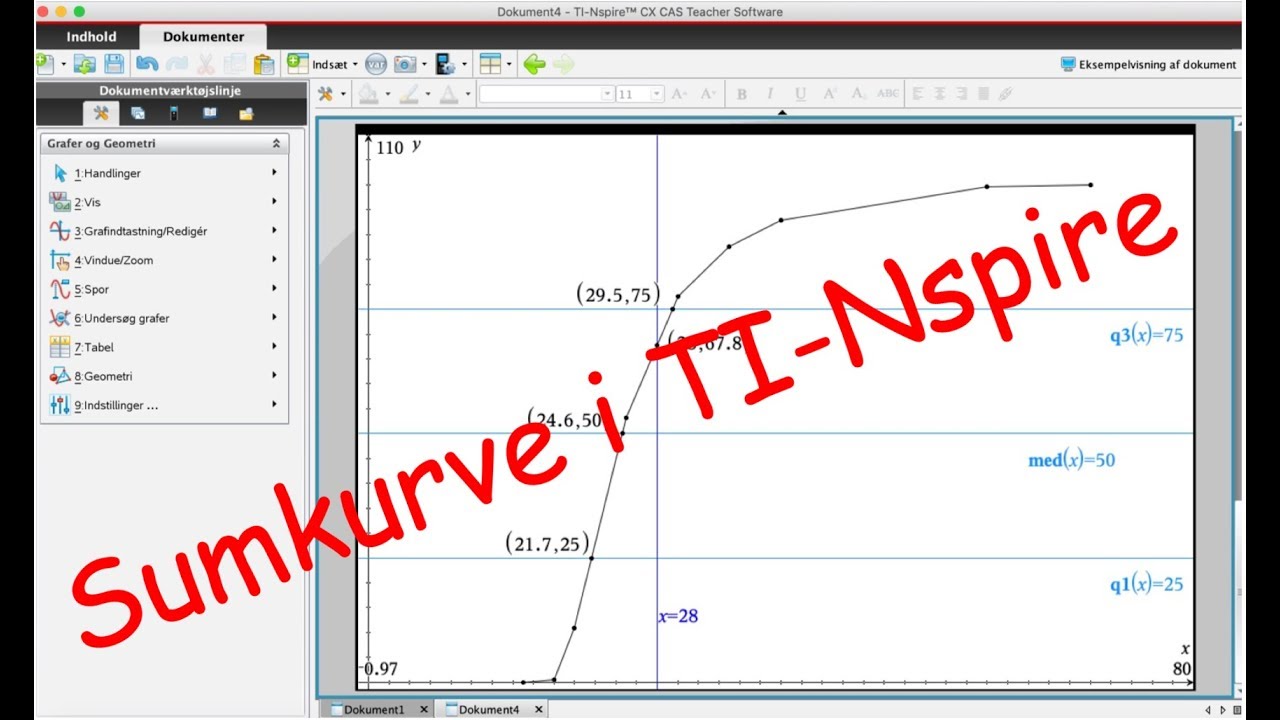The height and width of the screenshot is (720, 1280).
Task: Open the fill color bucket picker
Action: point(369,93)
